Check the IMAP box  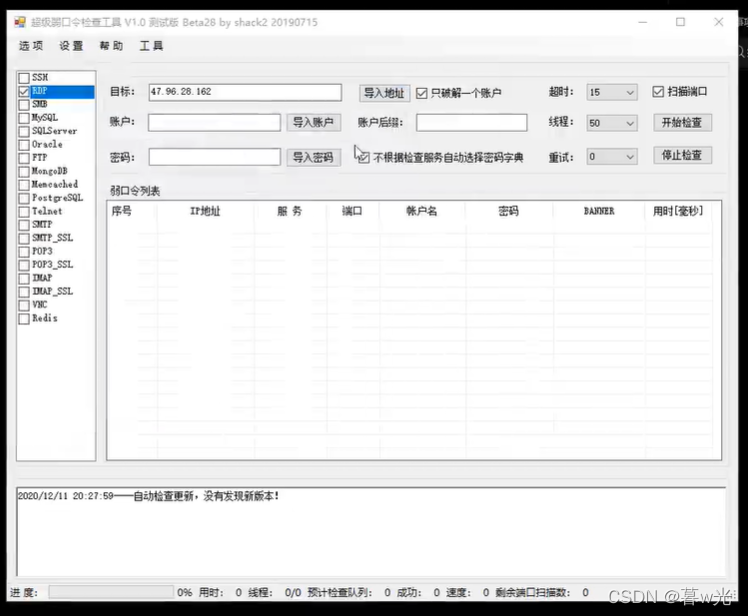24,278
